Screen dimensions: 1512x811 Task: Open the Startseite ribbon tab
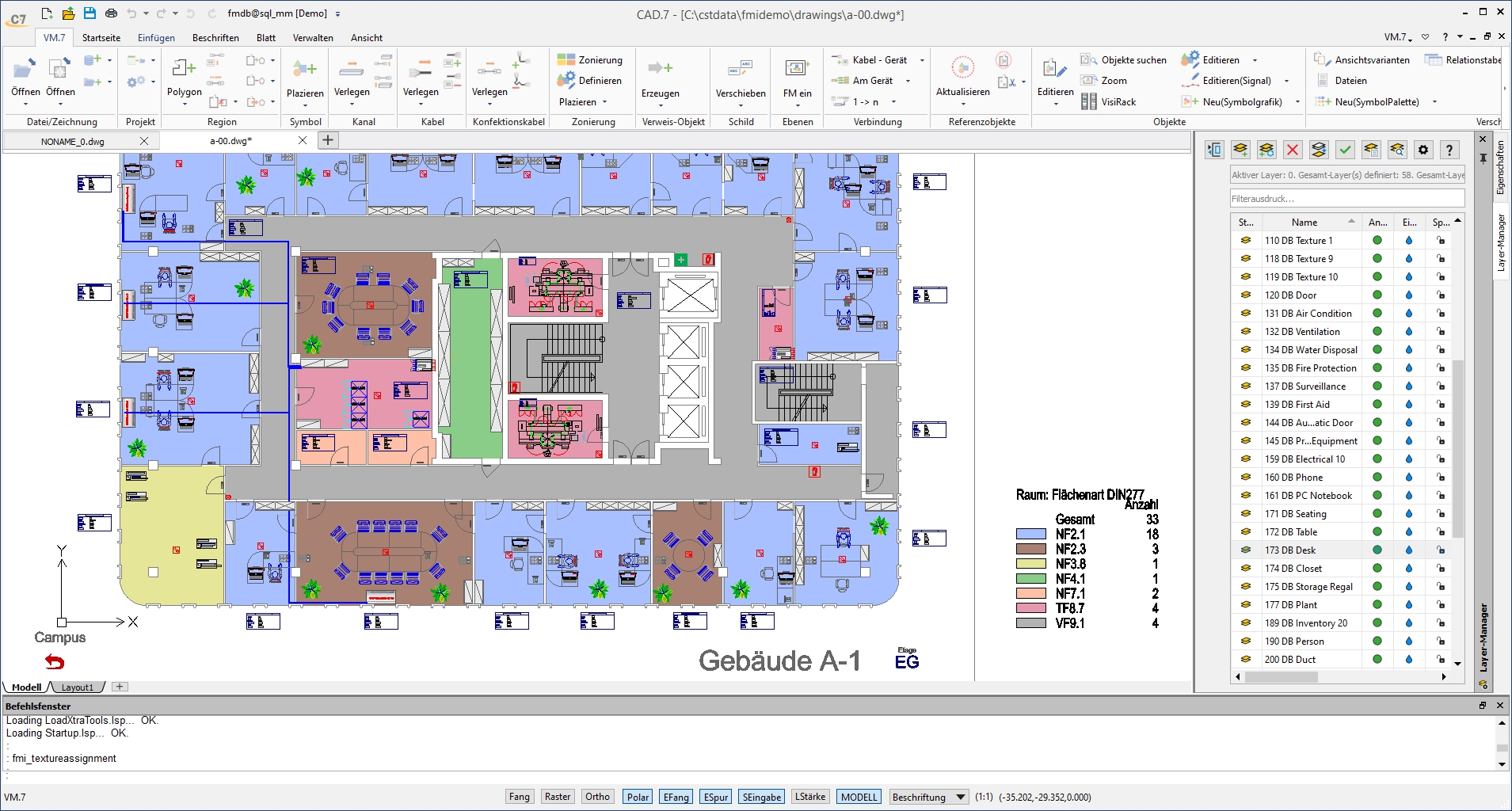(101, 37)
